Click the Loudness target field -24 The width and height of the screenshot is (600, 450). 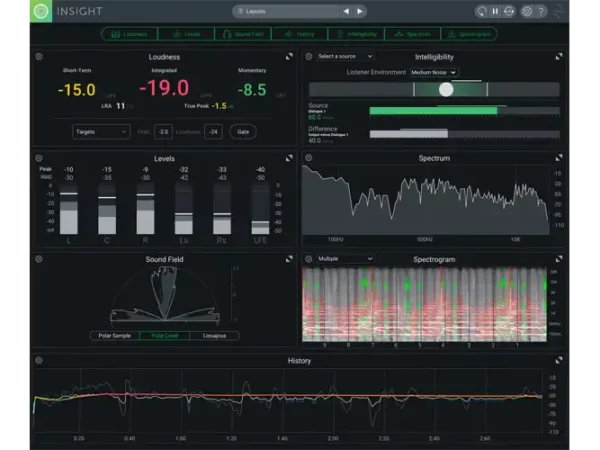(214, 132)
